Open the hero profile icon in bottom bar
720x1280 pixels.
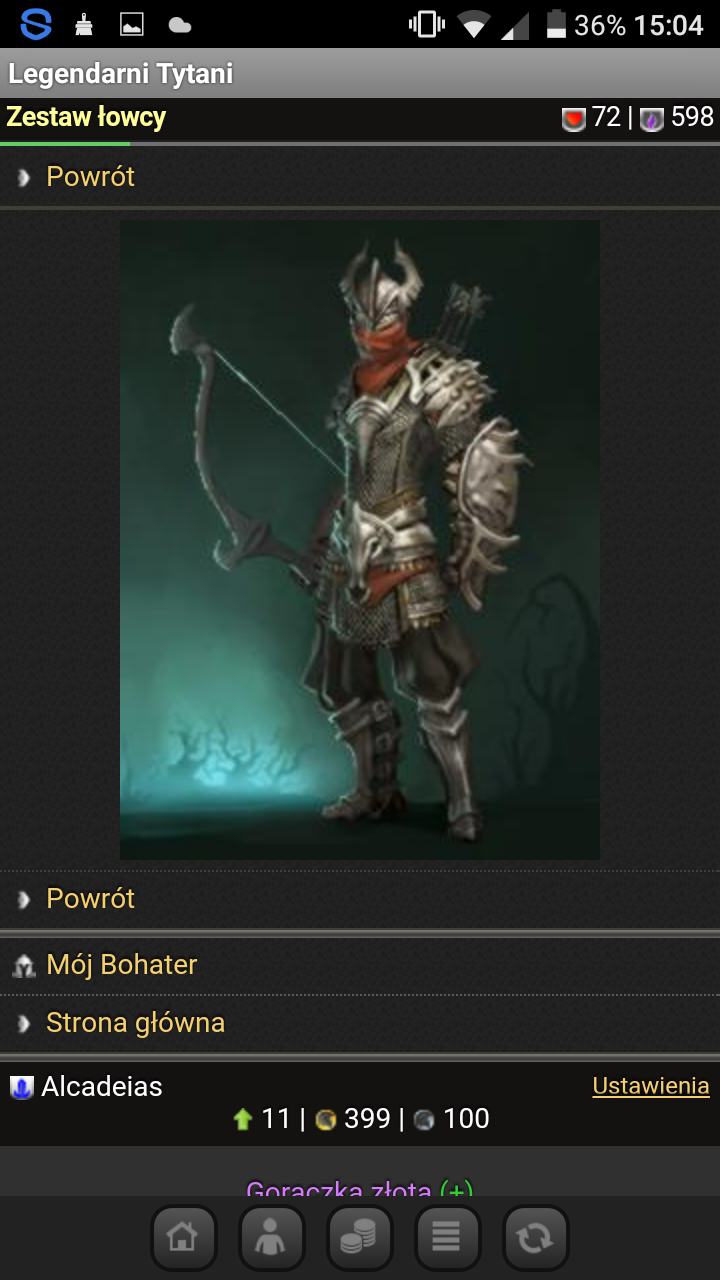271,1238
